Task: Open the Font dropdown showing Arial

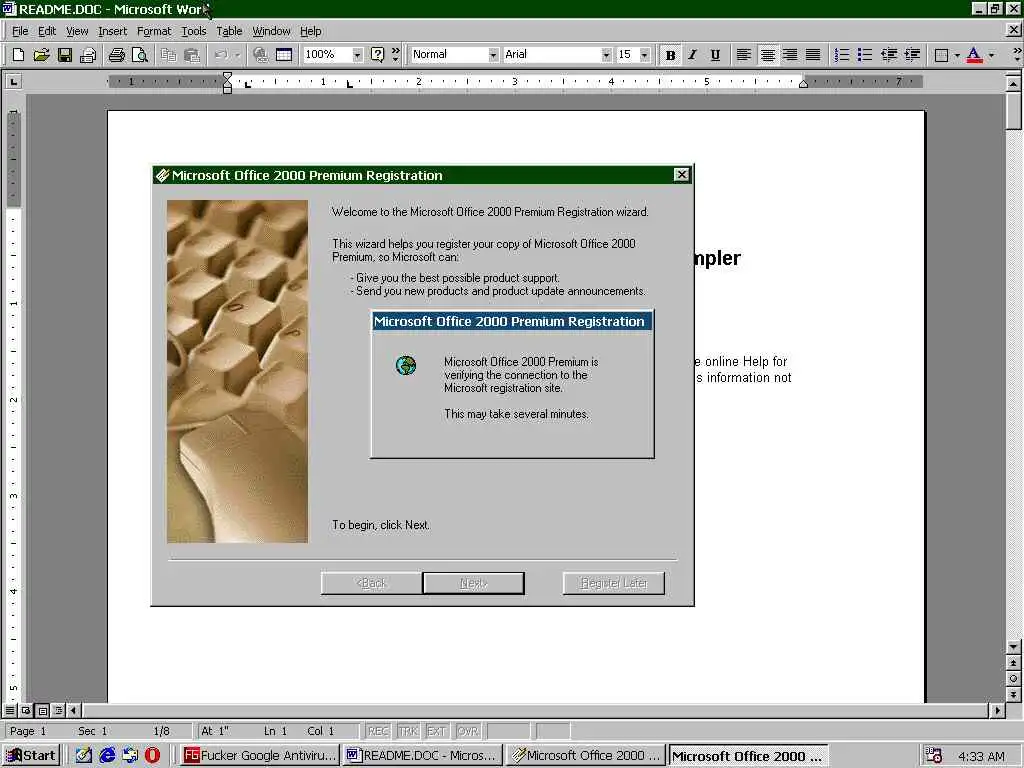Action: click(606, 55)
